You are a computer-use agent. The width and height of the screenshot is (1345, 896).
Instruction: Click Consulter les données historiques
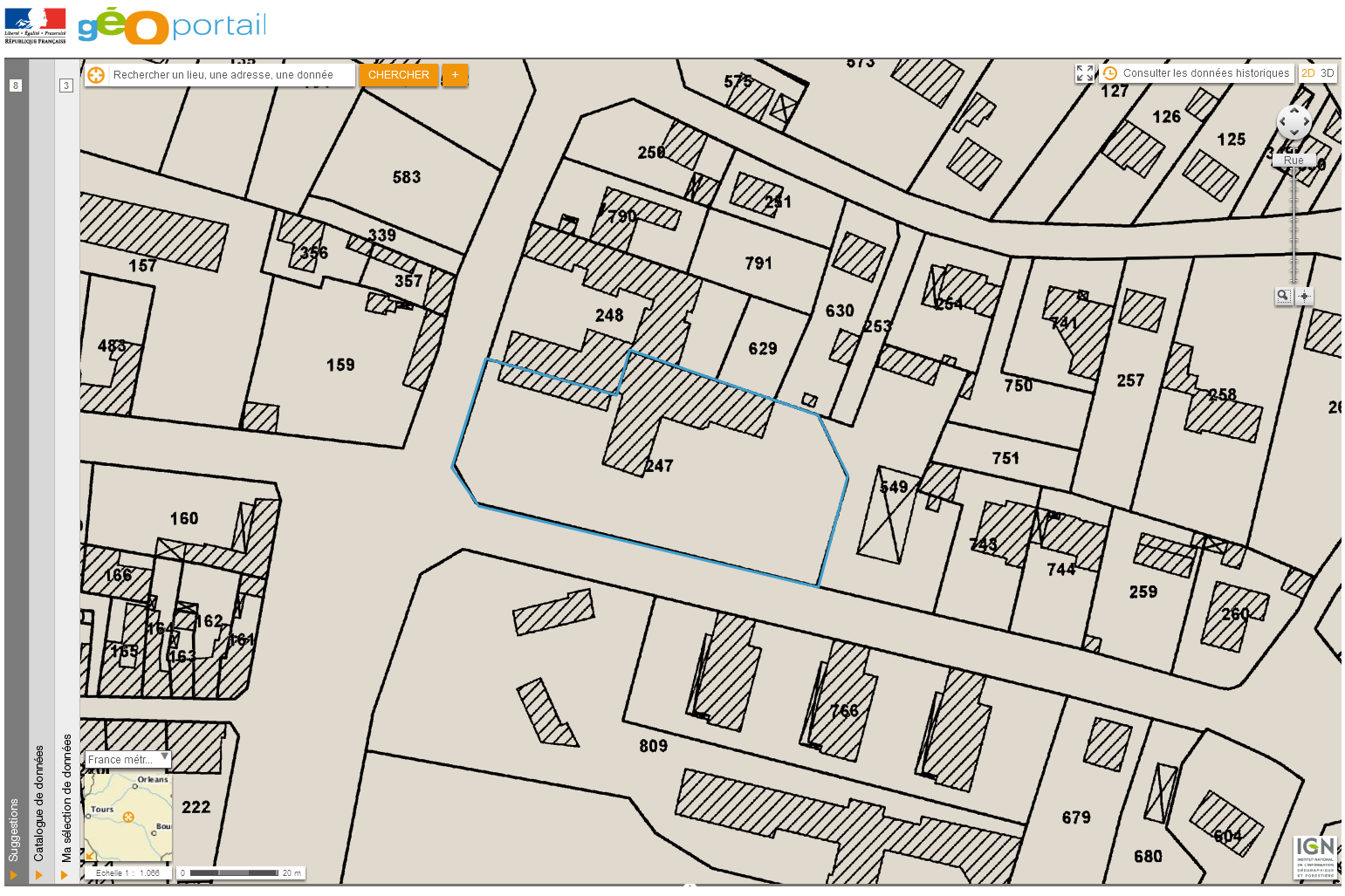pos(1205,73)
